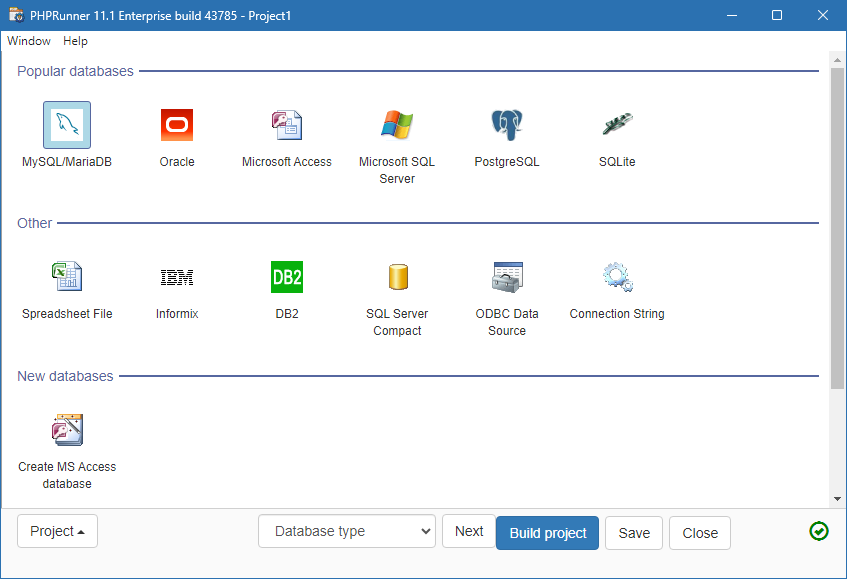Pick the ODBC Data Source icon
The height and width of the screenshot is (579, 847).
point(507,277)
